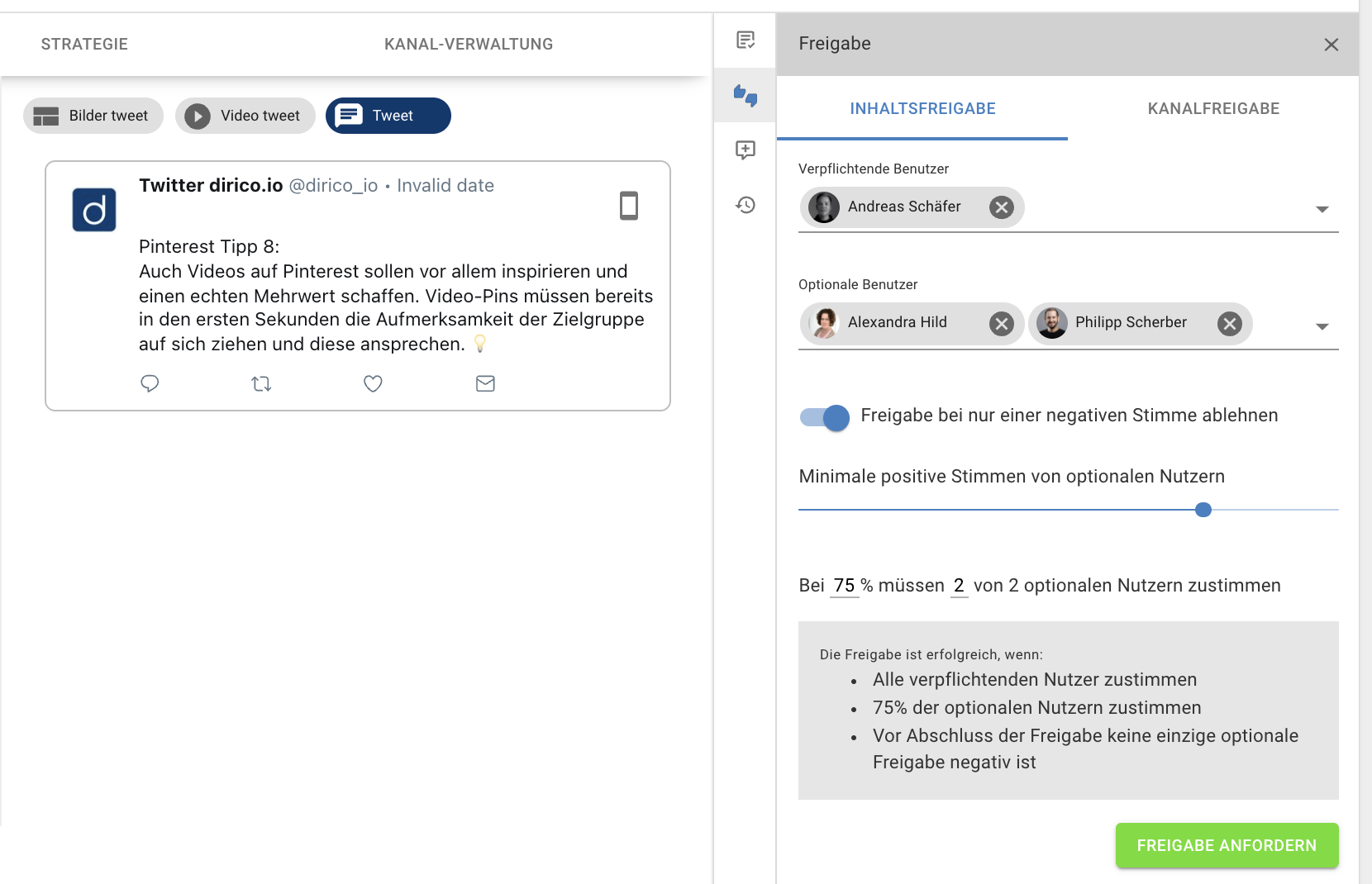This screenshot has height=884, width=1372.
Task: Select the Video tweet chip
Action: [245, 116]
